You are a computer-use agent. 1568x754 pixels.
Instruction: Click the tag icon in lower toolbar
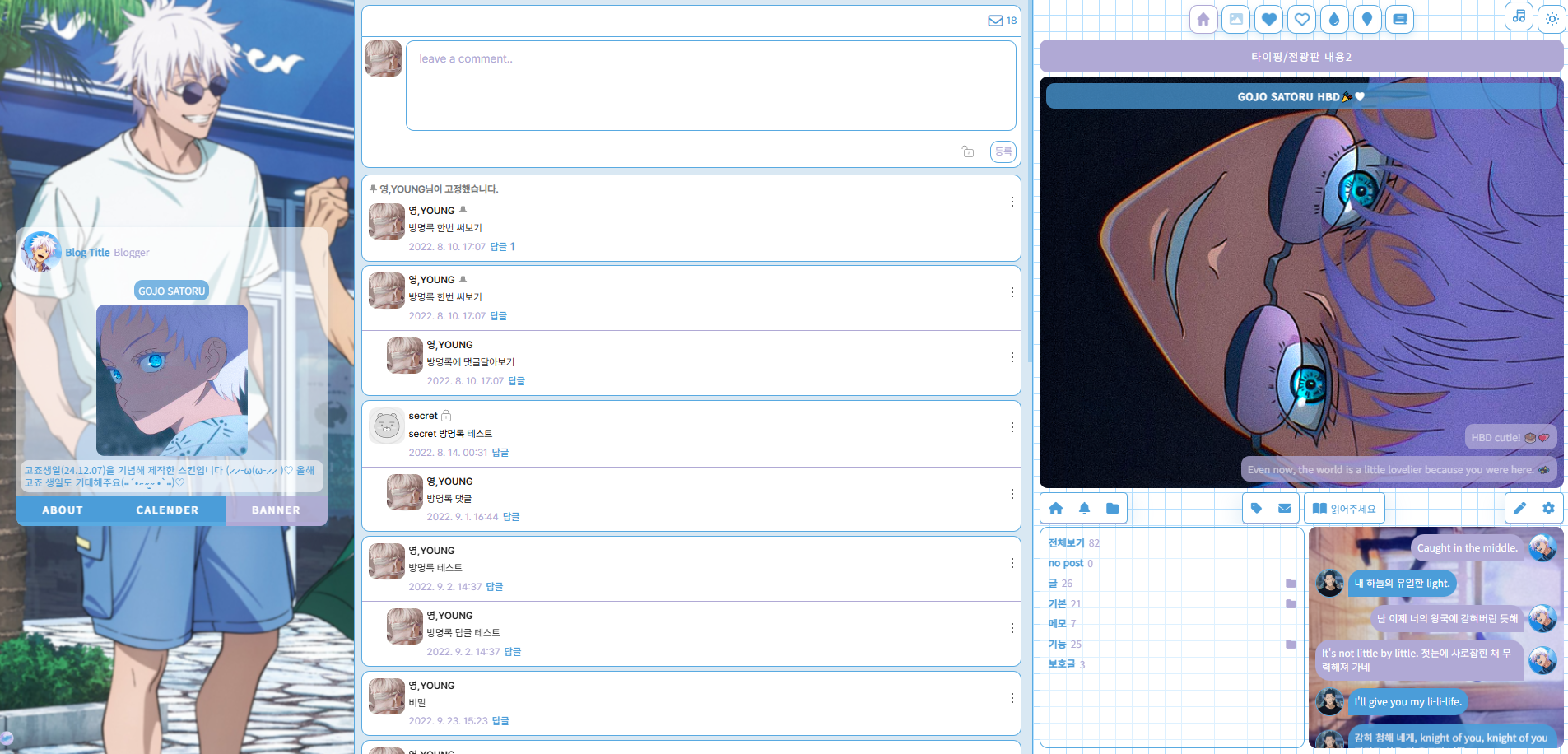[1256, 508]
